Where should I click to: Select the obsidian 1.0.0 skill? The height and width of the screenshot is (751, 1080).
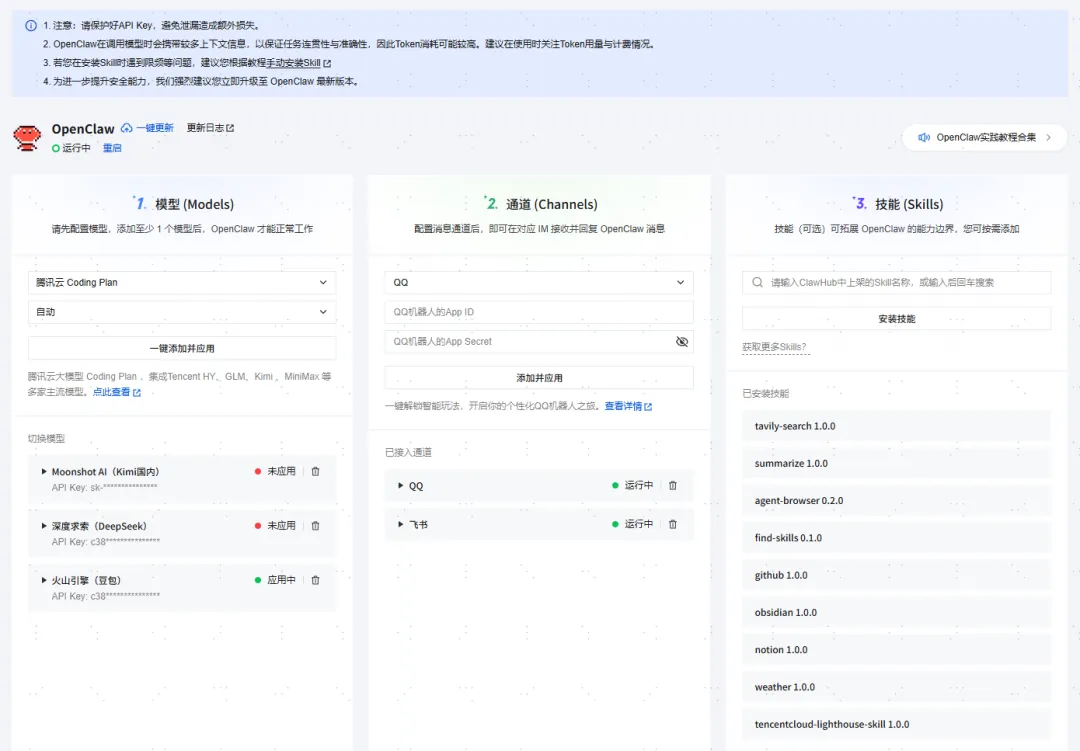point(896,613)
